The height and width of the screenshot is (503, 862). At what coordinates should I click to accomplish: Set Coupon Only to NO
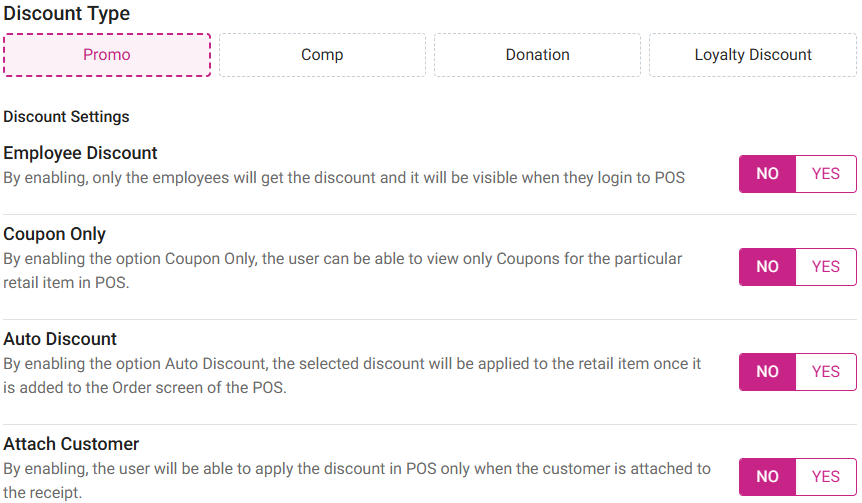(767, 267)
